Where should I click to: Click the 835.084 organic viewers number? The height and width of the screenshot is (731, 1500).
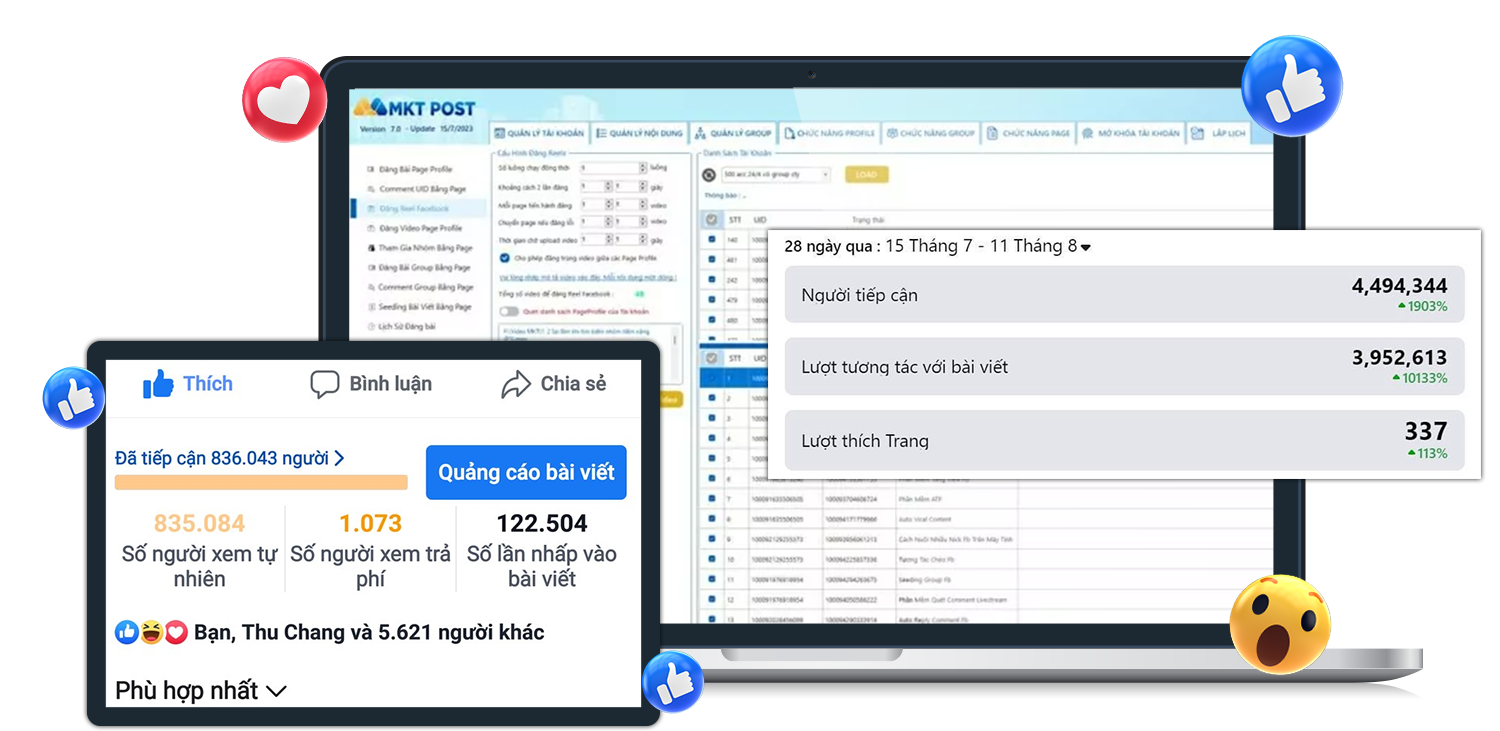(x=200, y=523)
